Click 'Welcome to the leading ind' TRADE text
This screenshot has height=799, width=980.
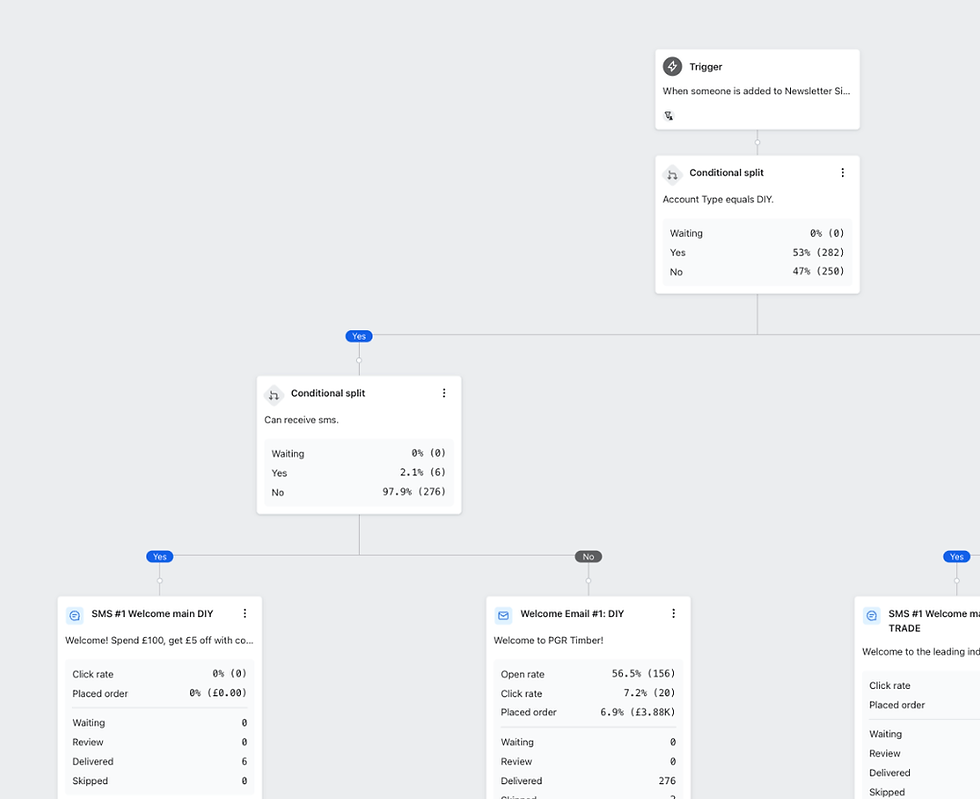point(921,652)
